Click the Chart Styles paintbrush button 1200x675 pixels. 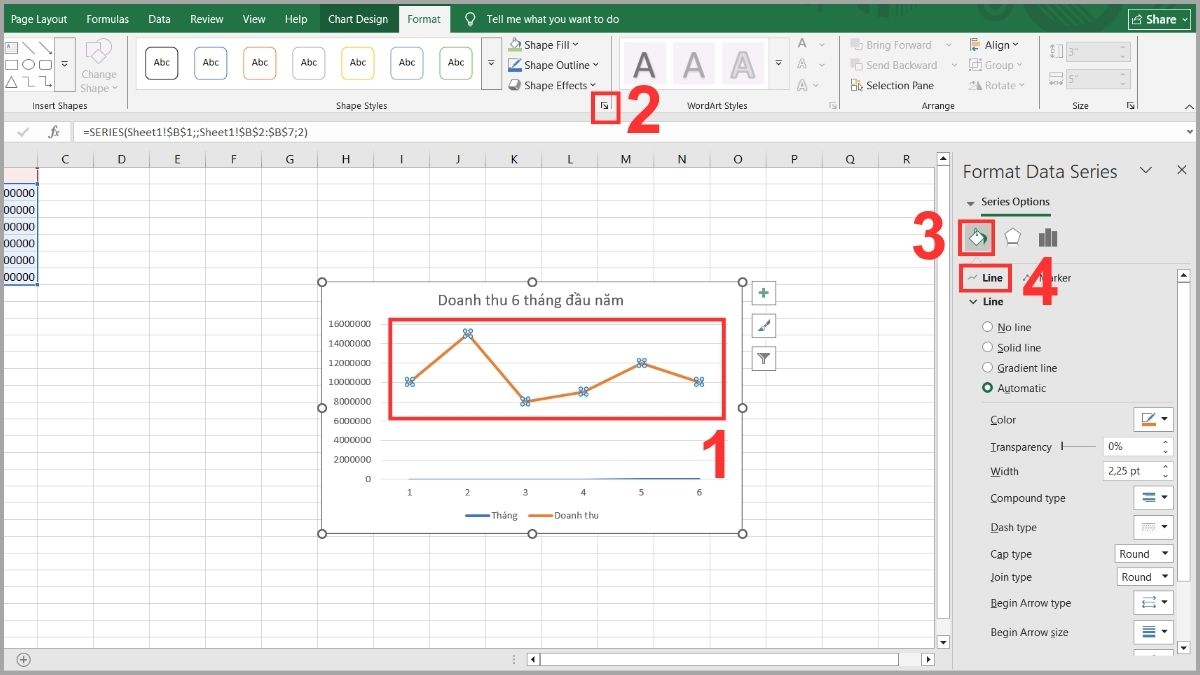point(764,326)
